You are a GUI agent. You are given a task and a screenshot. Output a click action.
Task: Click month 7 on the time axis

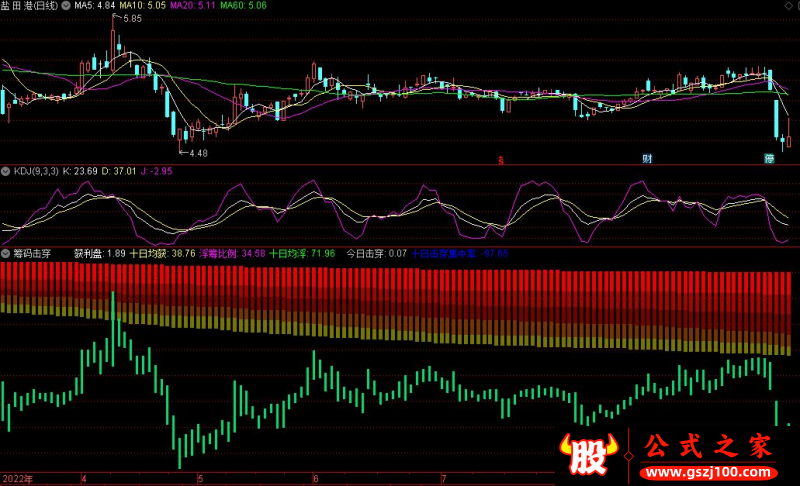point(443,479)
